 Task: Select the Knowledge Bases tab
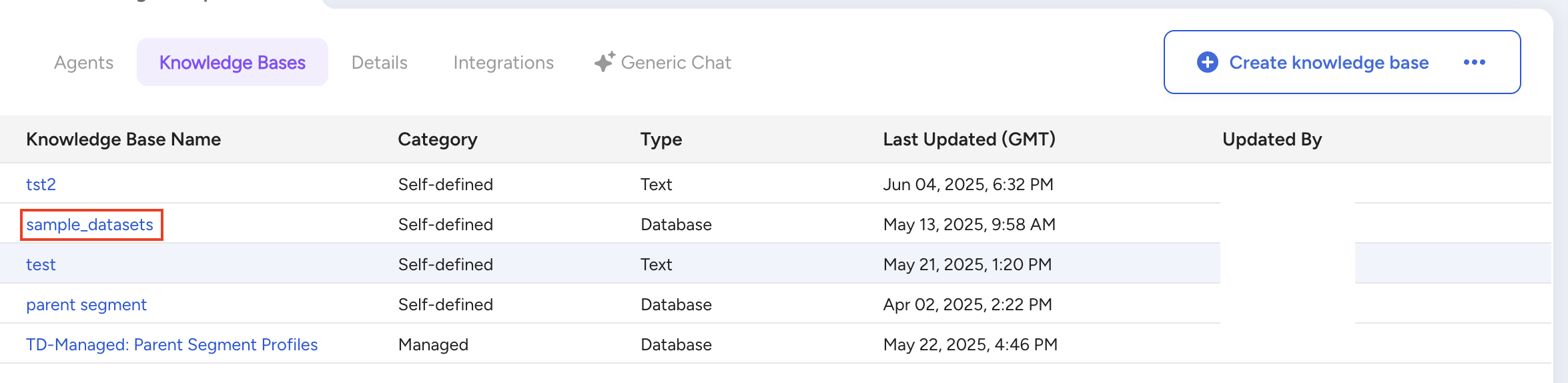tap(232, 62)
